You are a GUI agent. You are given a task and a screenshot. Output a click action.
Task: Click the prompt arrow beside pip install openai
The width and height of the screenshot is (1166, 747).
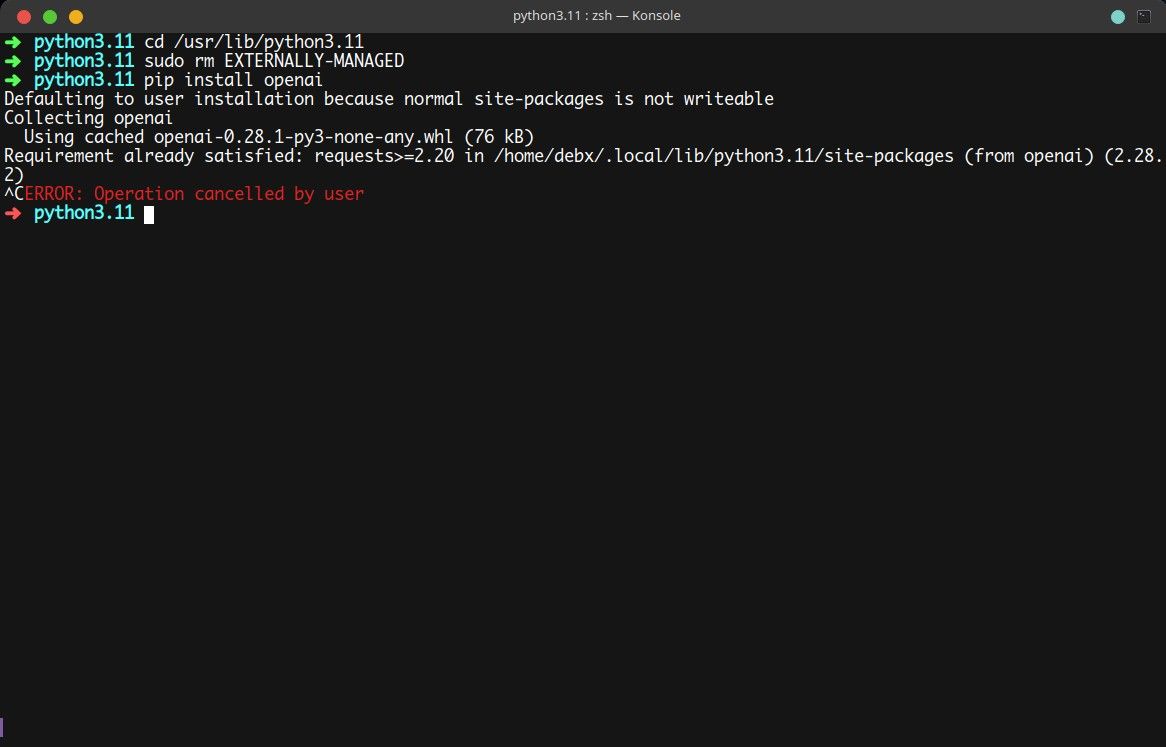pos(11,79)
